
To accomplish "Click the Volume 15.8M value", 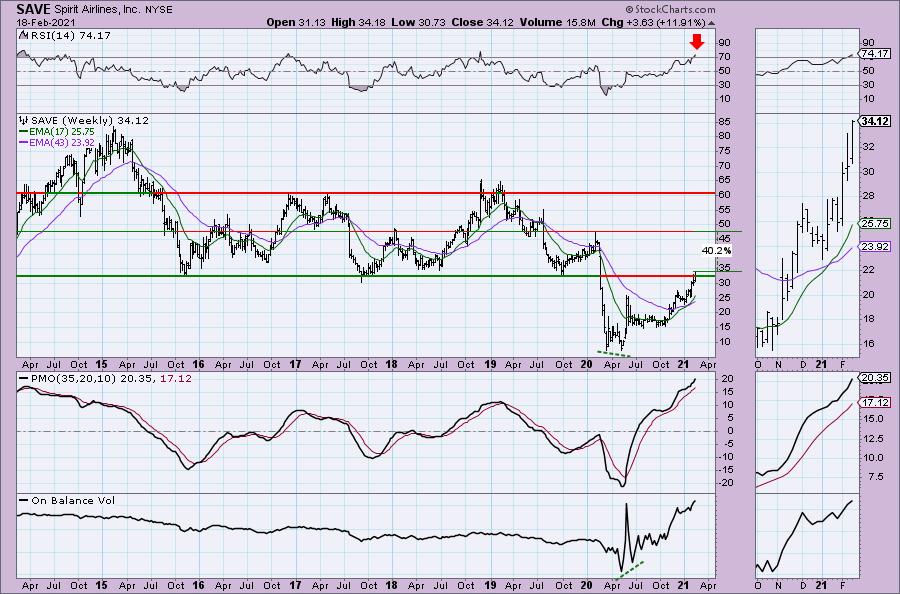I will tap(558, 22).
